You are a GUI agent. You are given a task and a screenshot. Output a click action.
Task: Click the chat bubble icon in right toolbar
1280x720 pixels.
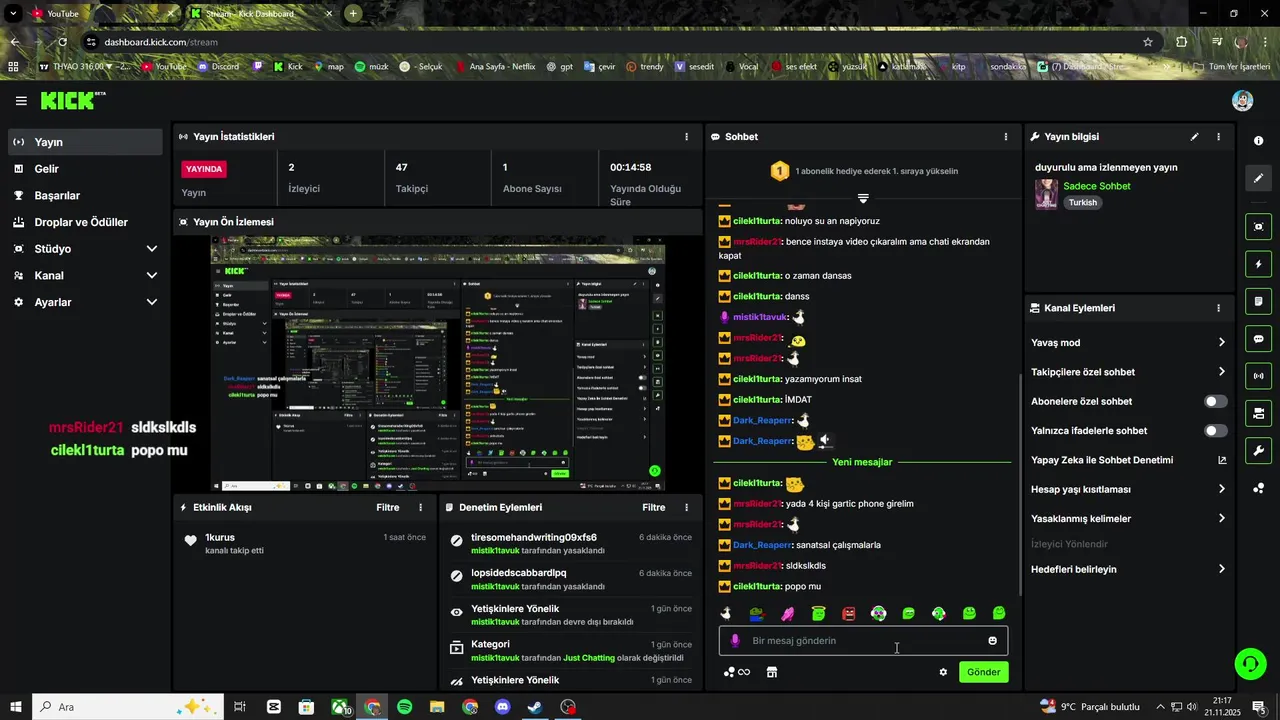[1259, 338]
